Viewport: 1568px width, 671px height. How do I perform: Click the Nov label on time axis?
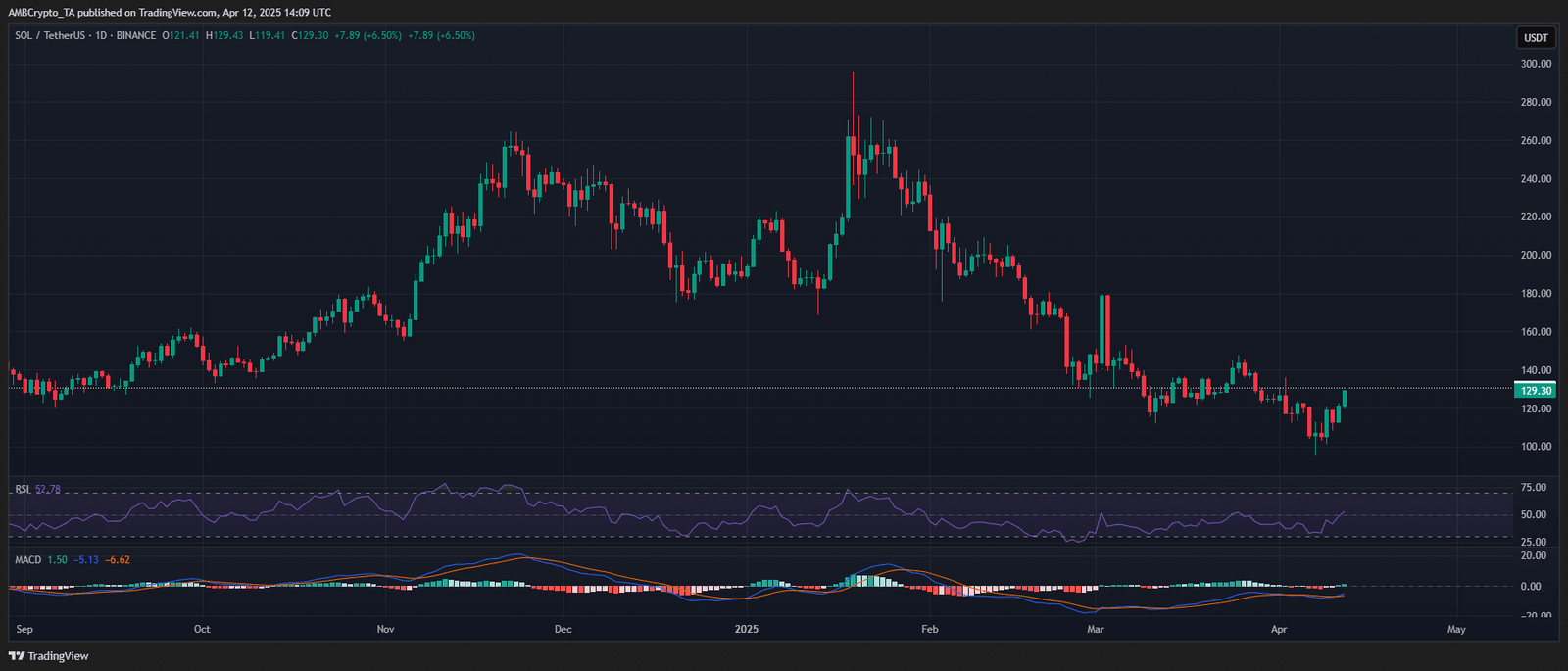click(385, 629)
